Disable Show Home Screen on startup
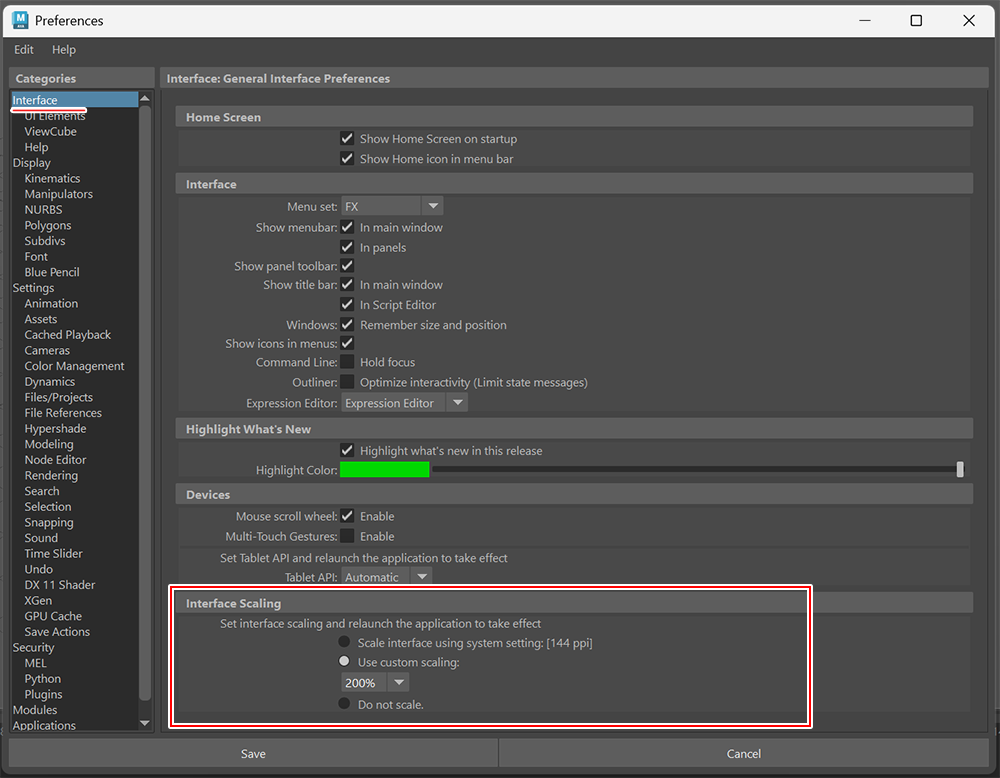The height and width of the screenshot is (778, 1000). click(347, 138)
